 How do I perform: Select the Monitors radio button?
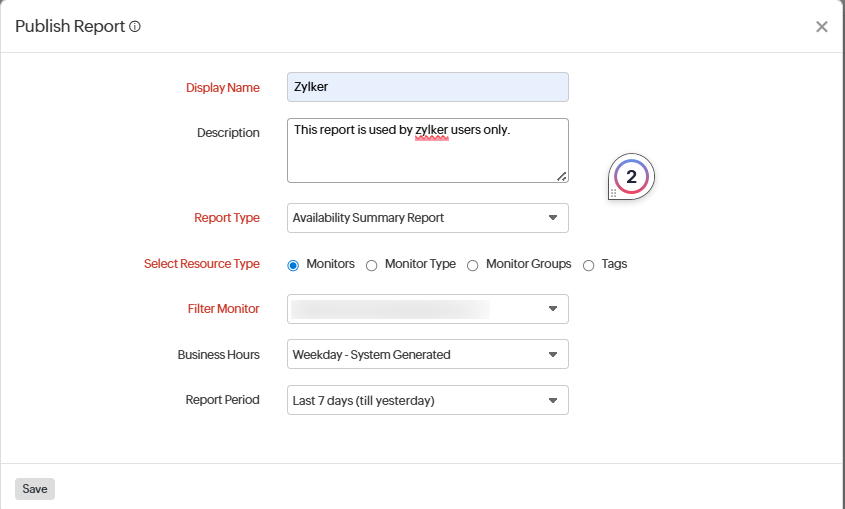pyautogui.click(x=293, y=265)
